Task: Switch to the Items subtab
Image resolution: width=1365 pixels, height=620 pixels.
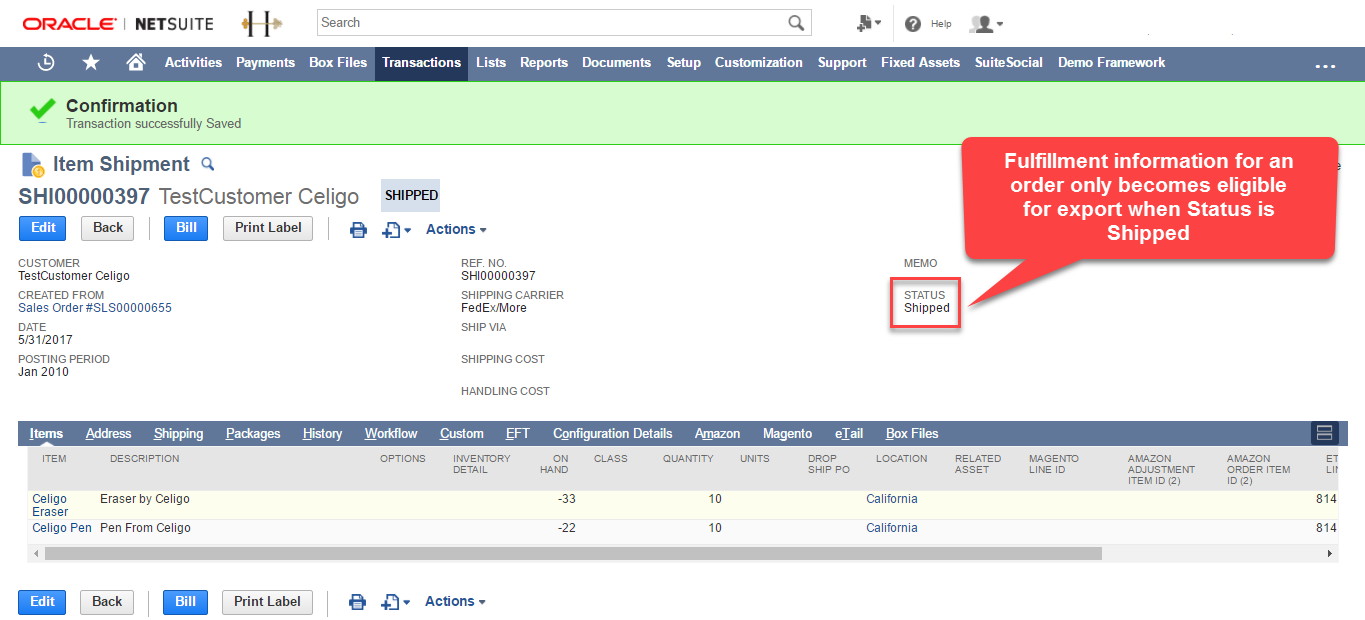Action: tap(46, 433)
